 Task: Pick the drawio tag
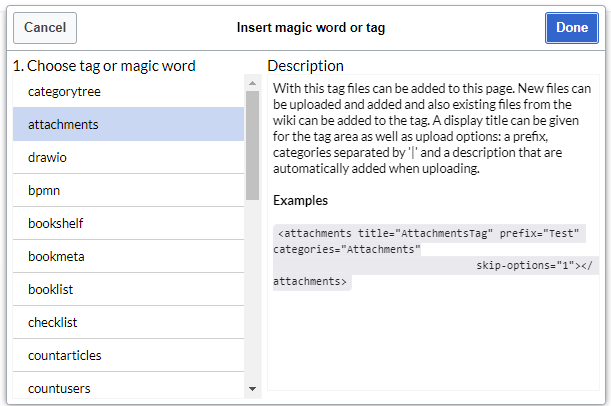tap(128, 157)
